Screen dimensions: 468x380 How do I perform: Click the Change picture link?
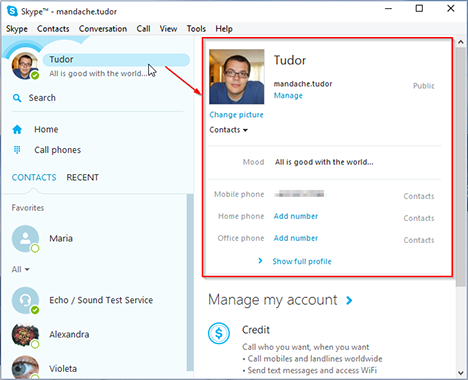point(236,115)
